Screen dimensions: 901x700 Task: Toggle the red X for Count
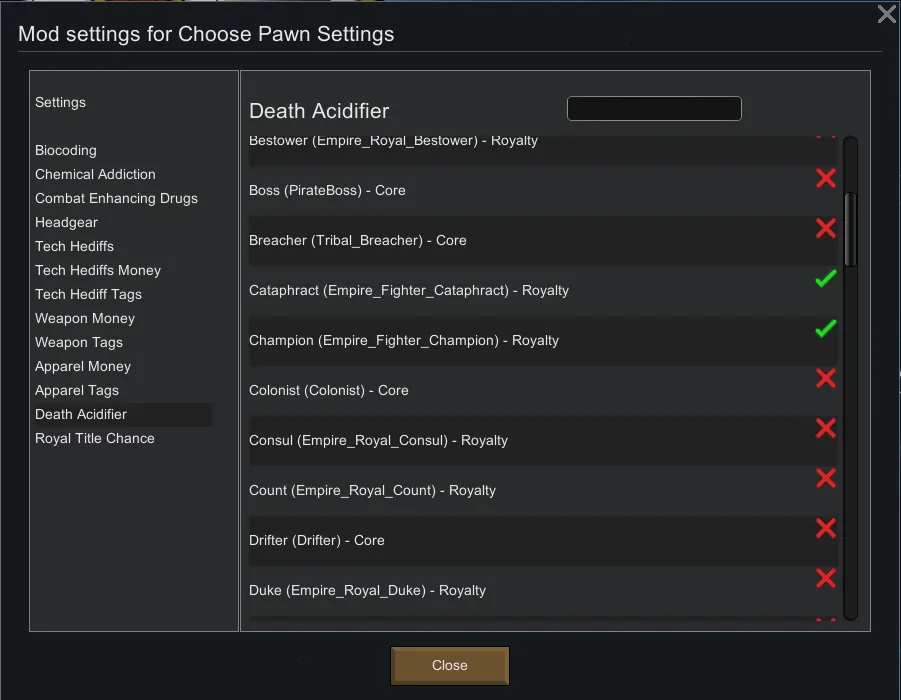pos(825,479)
